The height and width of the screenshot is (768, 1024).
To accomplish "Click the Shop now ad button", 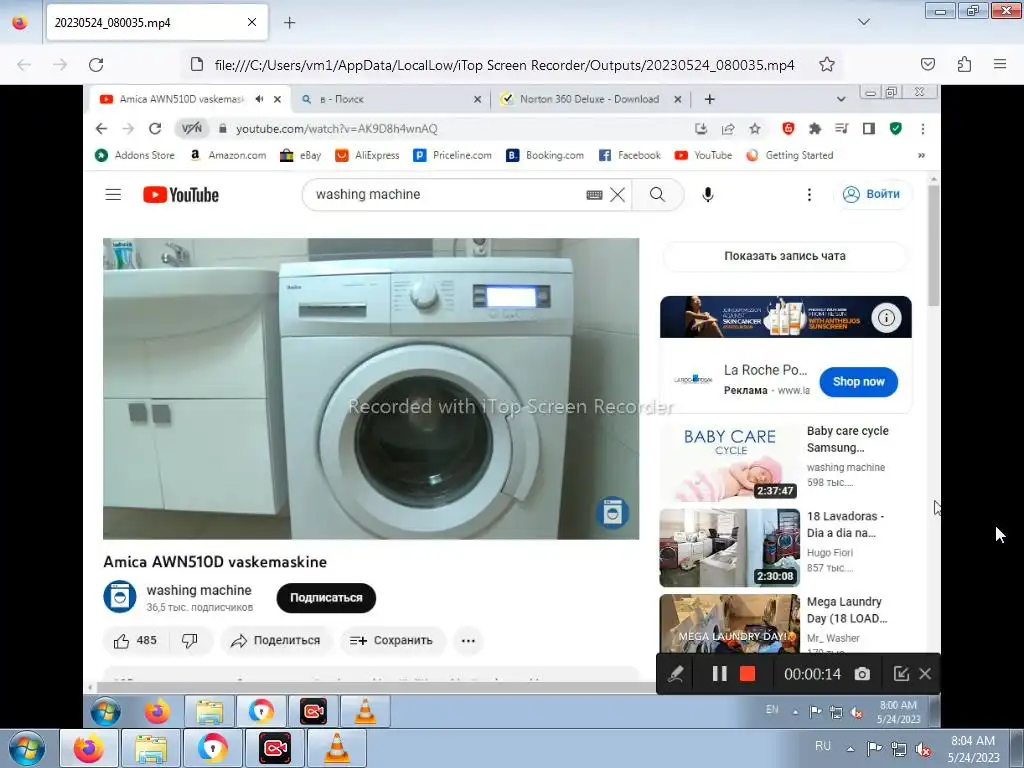I will point(859,382).
